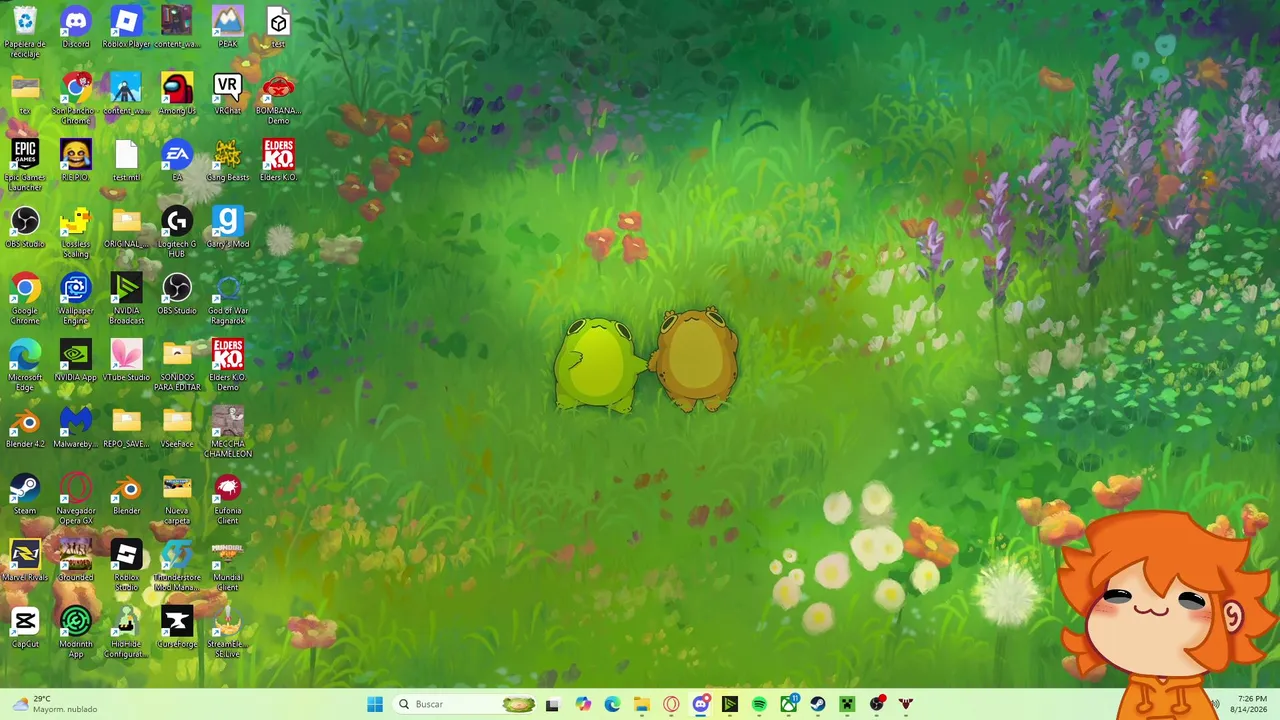Open the taskbar clock and date
This screenshot has height=720, width=1280.
(1251, 704)
